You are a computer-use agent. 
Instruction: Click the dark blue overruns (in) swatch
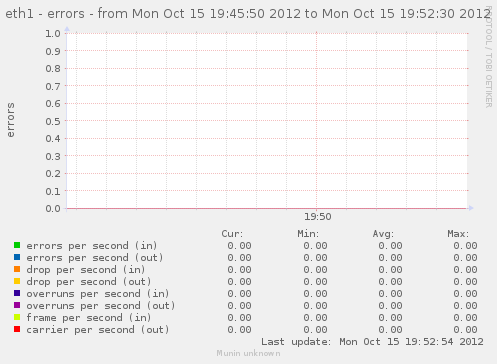(17, 293)
